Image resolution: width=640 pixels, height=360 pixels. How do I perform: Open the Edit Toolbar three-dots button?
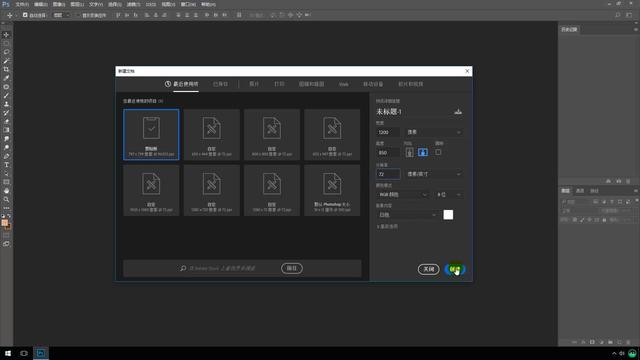tap(6, 208)
